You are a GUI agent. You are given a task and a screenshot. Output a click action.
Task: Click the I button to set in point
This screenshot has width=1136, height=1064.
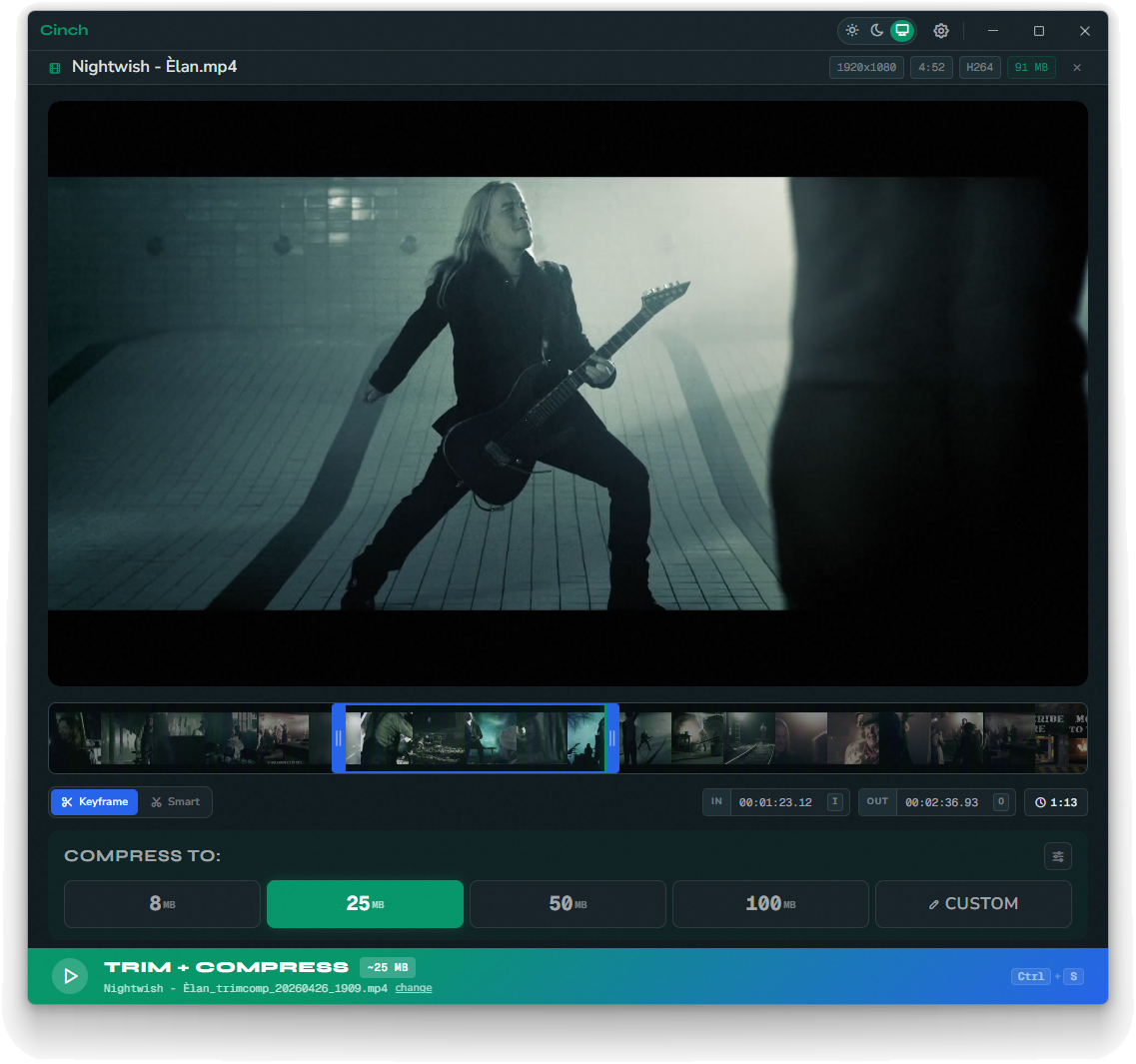click(x=835, y=801)
